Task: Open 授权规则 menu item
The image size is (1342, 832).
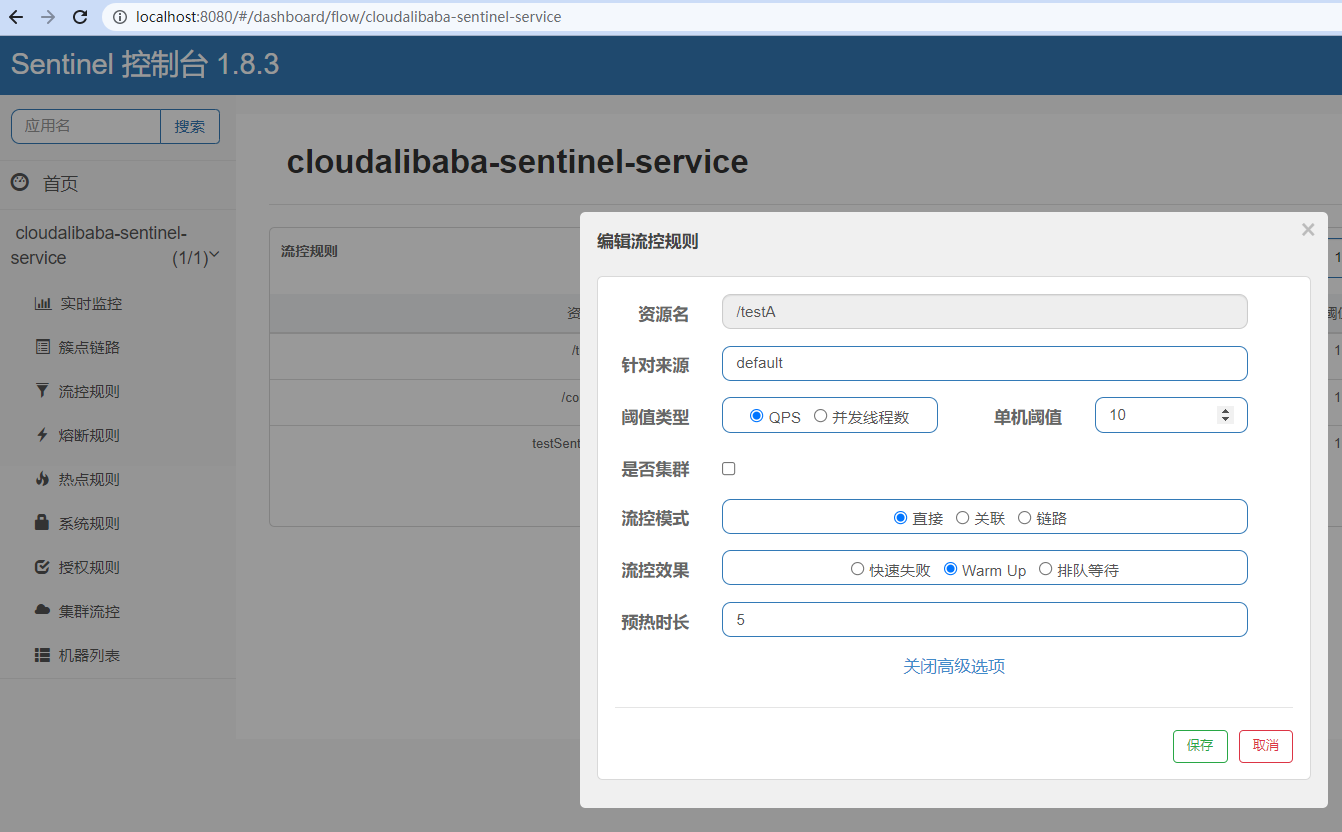Action: [x=89, y=567]
